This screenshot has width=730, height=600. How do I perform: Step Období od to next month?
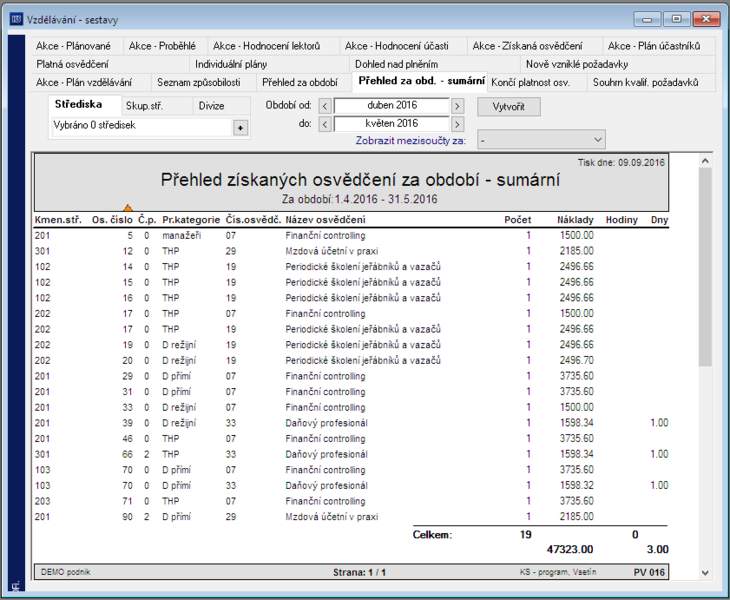click(457, 106)
